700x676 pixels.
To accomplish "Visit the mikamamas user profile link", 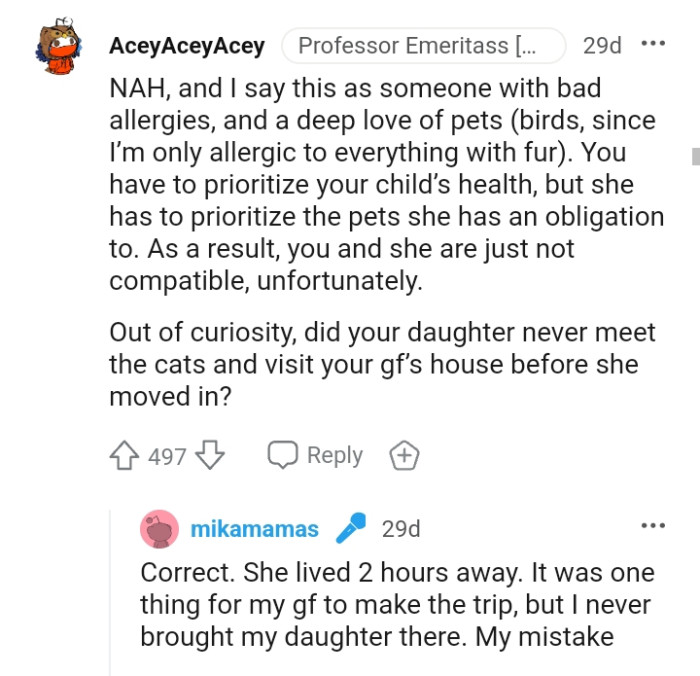I will click(x=254, y=529).
